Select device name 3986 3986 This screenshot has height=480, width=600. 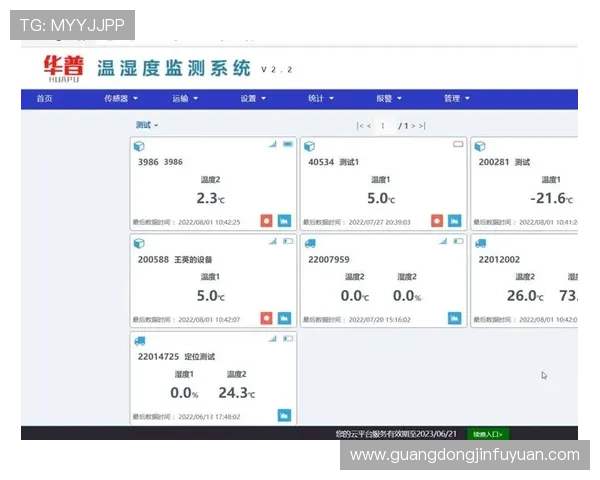pyautogui.click(x=160, y=162)
